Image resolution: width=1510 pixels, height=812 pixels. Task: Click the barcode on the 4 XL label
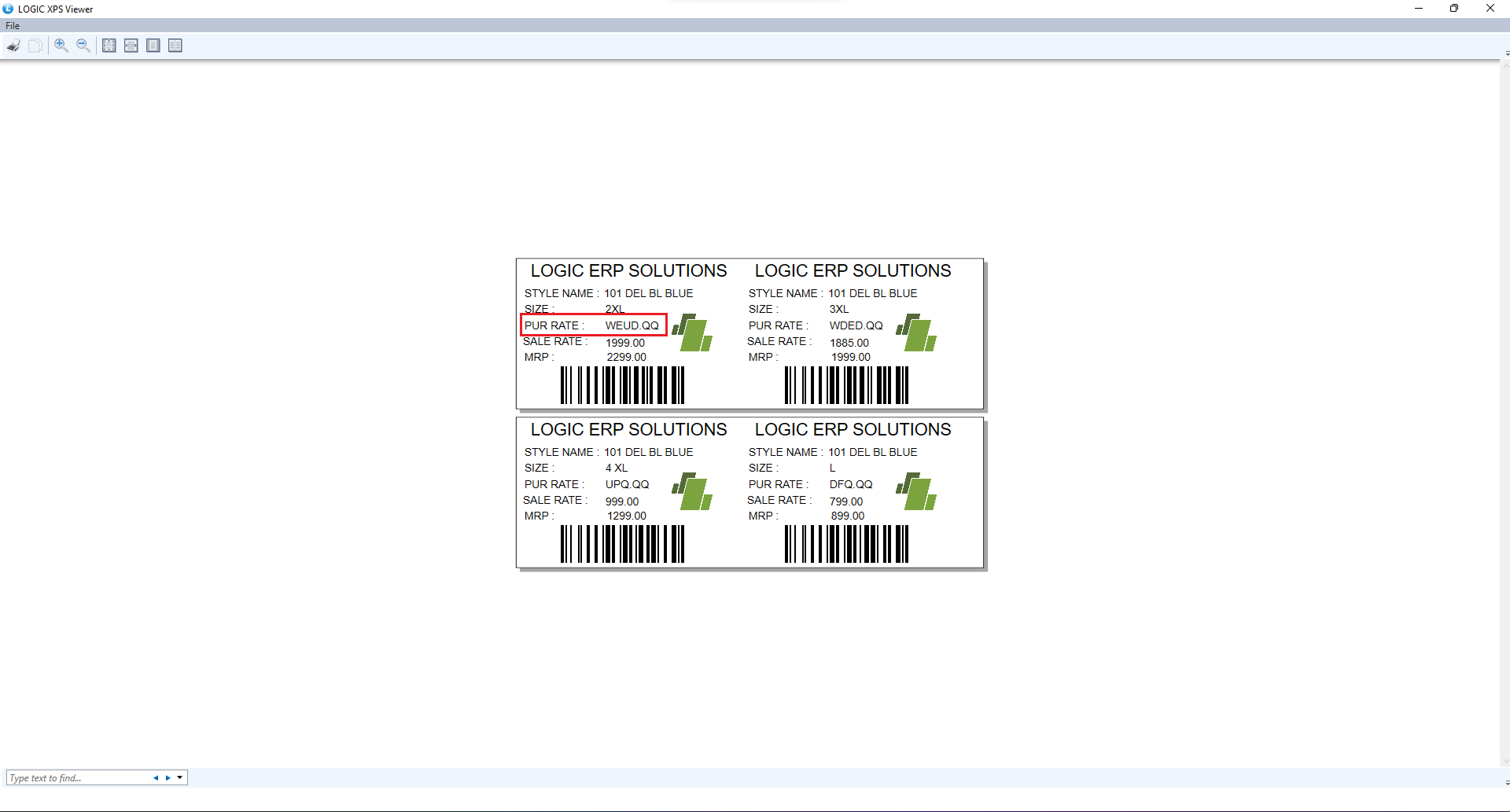coord(622,544)
